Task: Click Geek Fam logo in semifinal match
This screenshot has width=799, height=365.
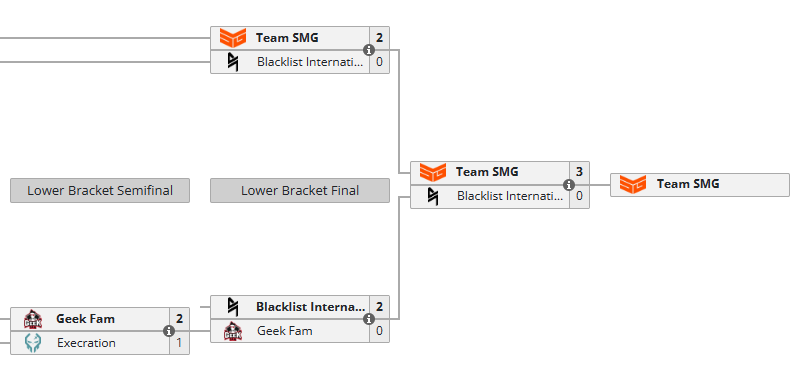Action: coord(33,319)
